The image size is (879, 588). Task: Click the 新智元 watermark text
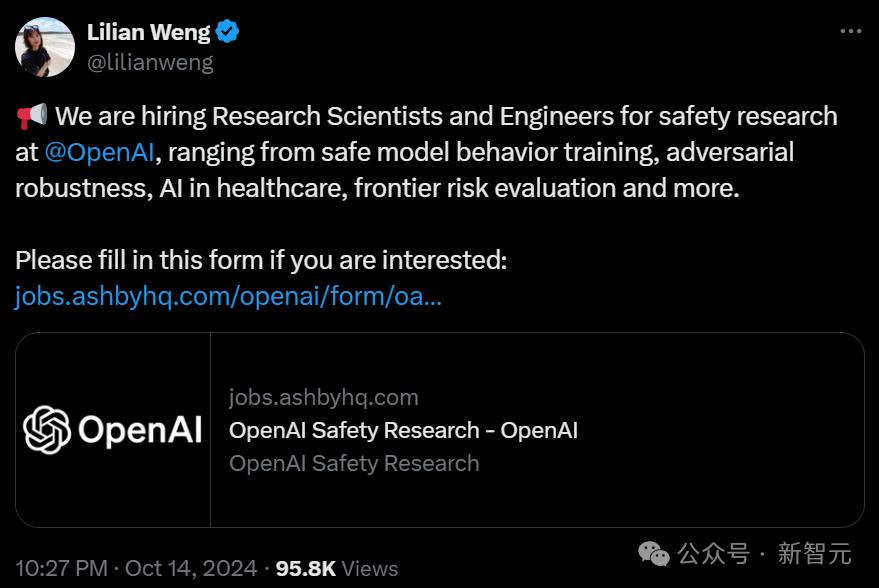[814, 553]
